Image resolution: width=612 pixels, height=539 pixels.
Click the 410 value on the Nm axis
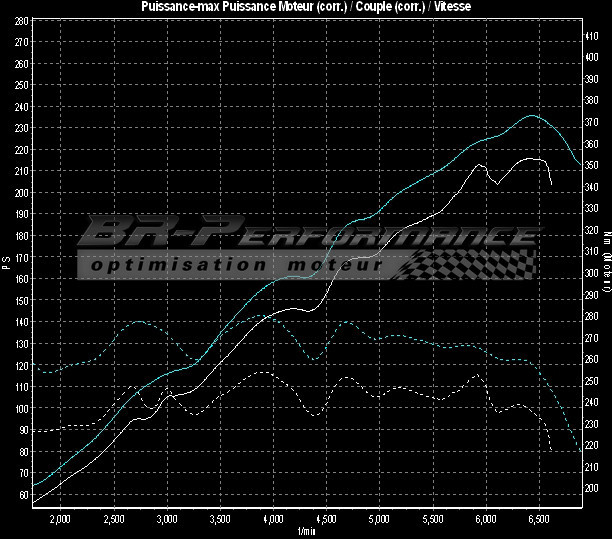click(x=592, y=34)
